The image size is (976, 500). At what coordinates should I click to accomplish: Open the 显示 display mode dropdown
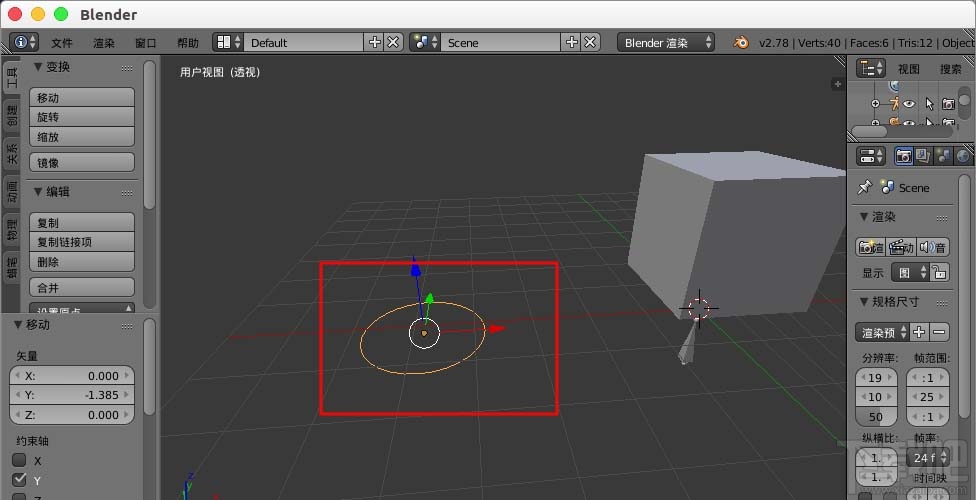point(911,272)
